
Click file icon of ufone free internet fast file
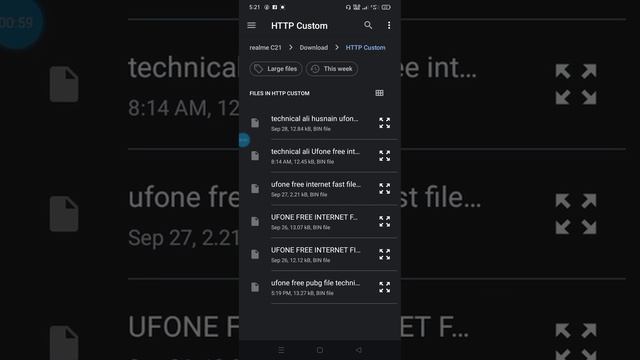(x=255, y=189)
